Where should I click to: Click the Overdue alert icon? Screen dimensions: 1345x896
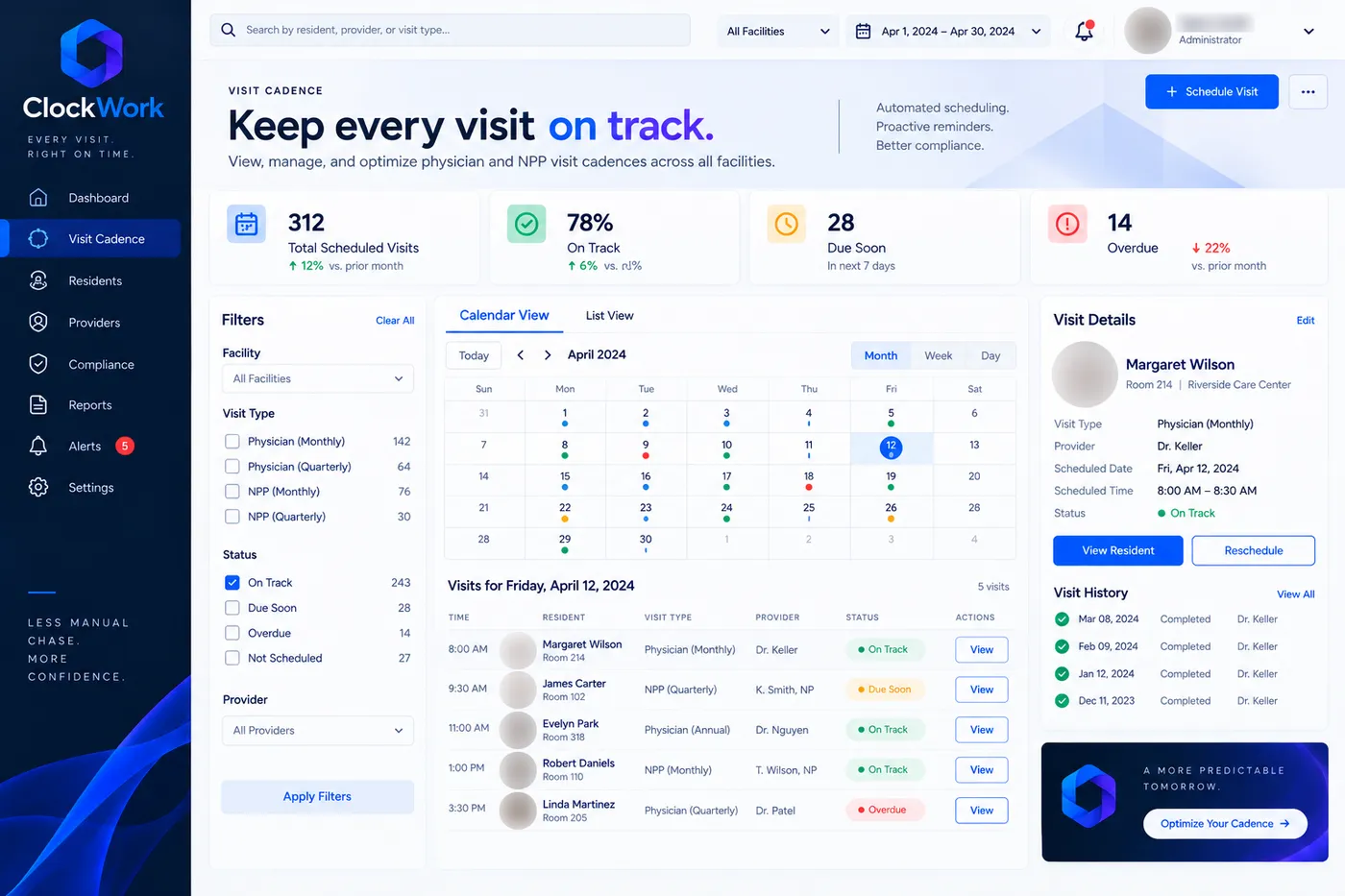click(1067, 224)
